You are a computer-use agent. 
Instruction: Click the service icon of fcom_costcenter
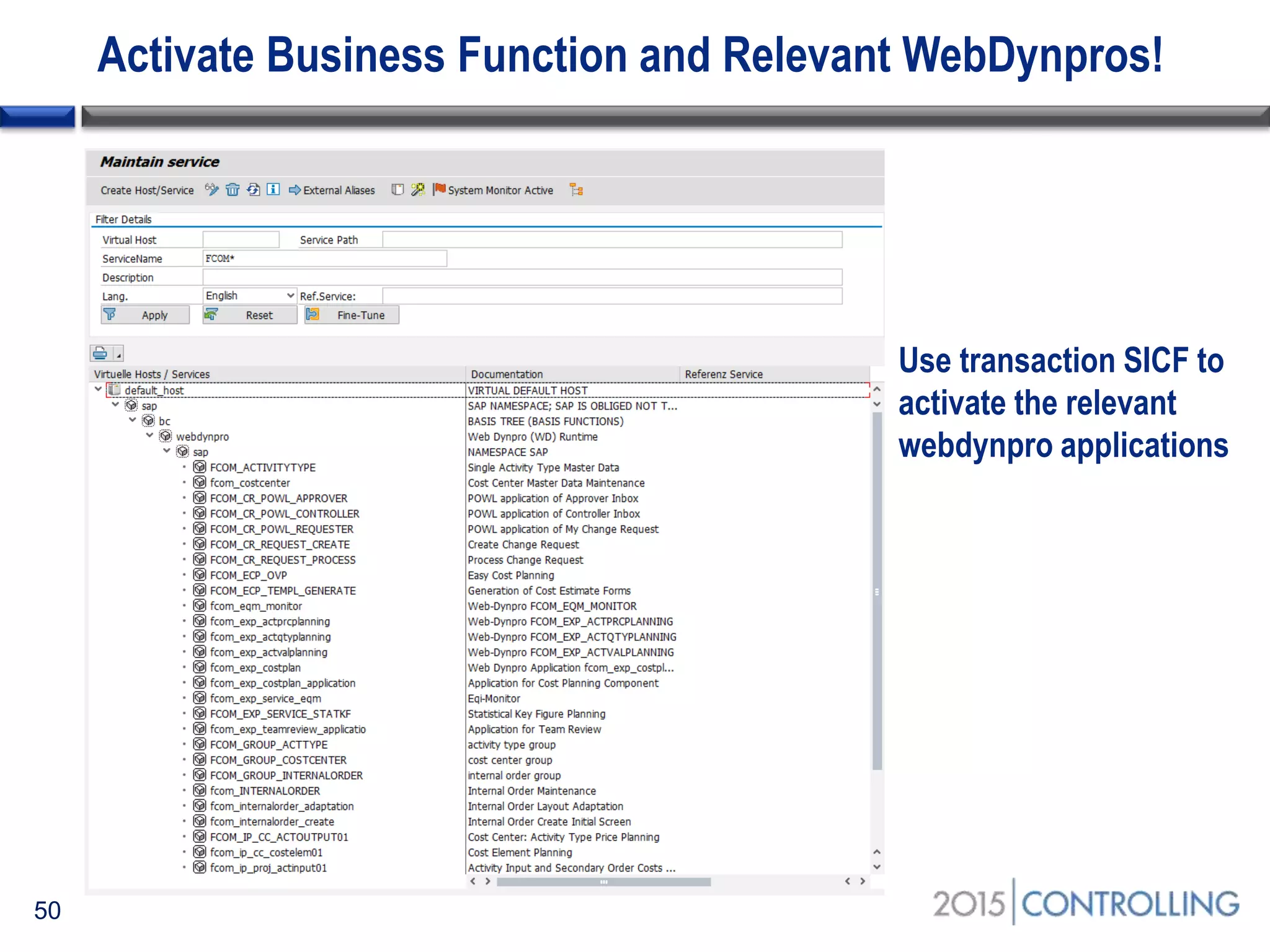200,482
